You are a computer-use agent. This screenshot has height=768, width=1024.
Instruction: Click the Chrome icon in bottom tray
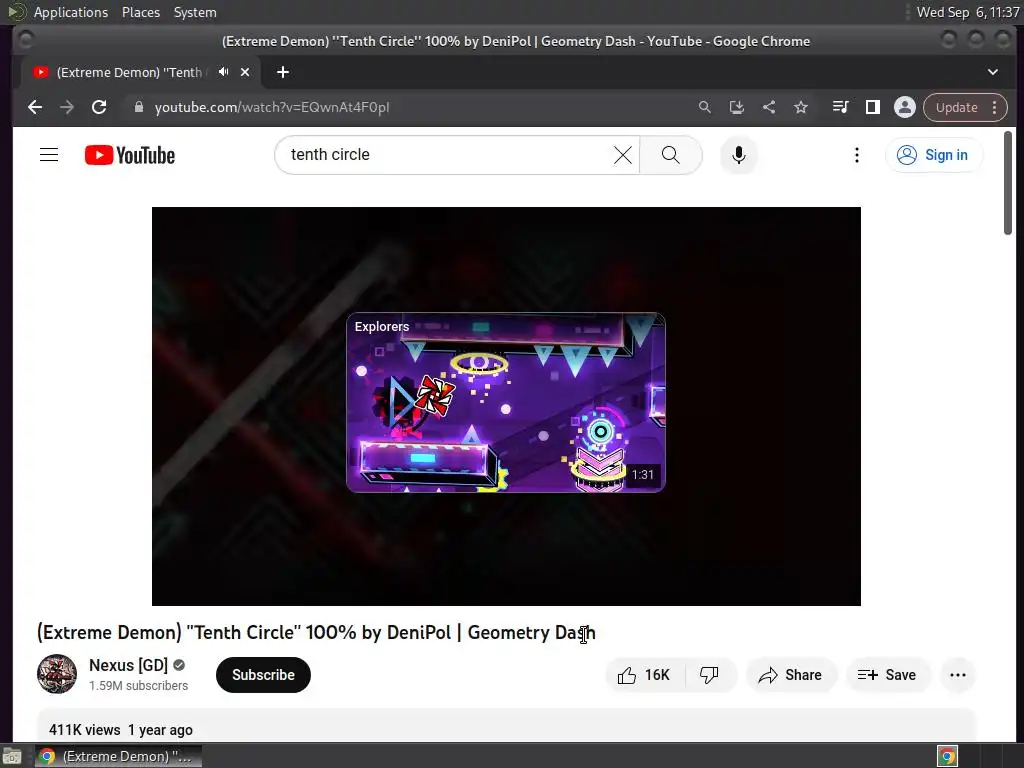pos(947,756)
